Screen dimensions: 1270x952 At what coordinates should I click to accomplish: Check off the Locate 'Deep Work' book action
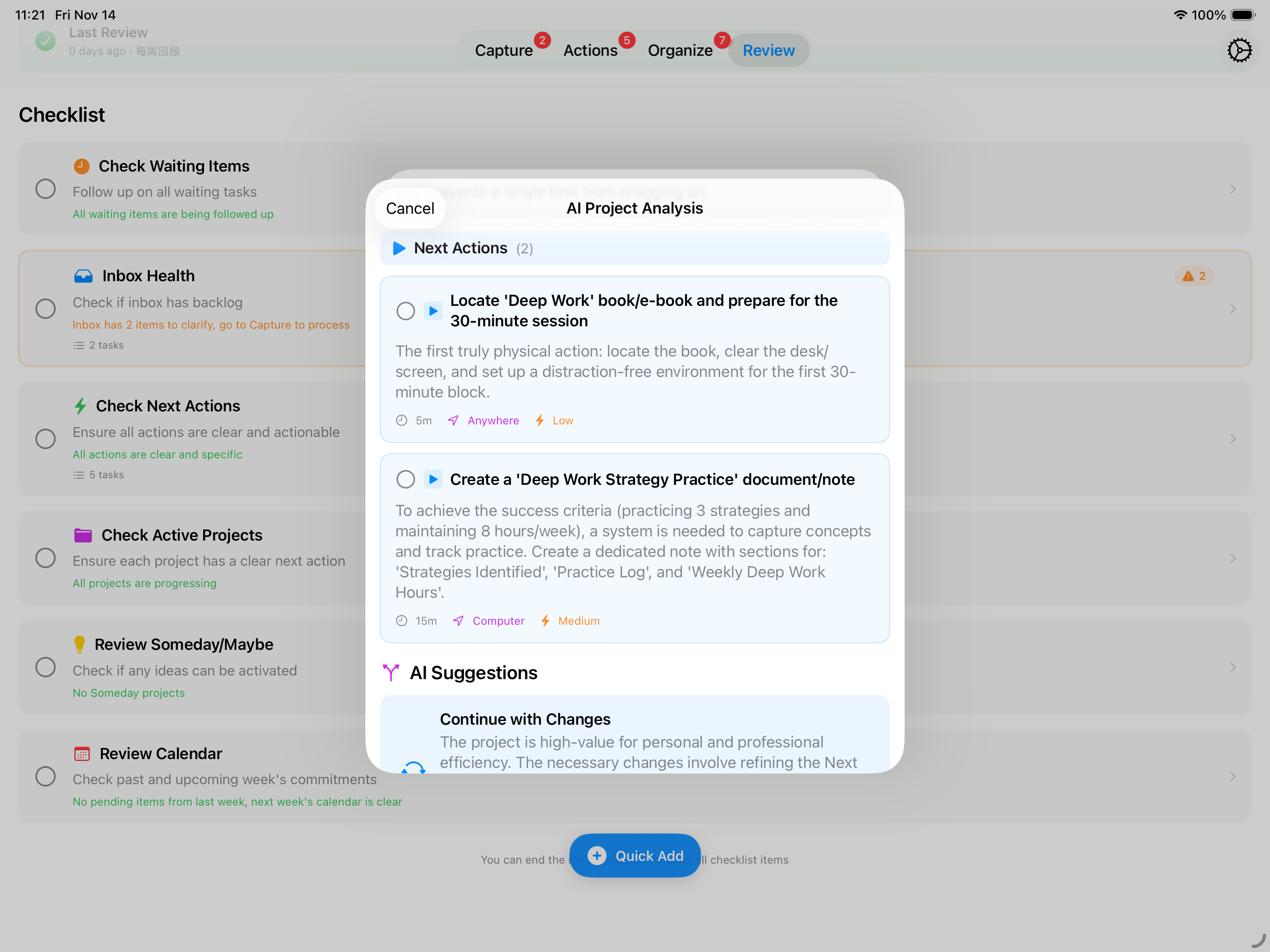click(x=405, y=310)
